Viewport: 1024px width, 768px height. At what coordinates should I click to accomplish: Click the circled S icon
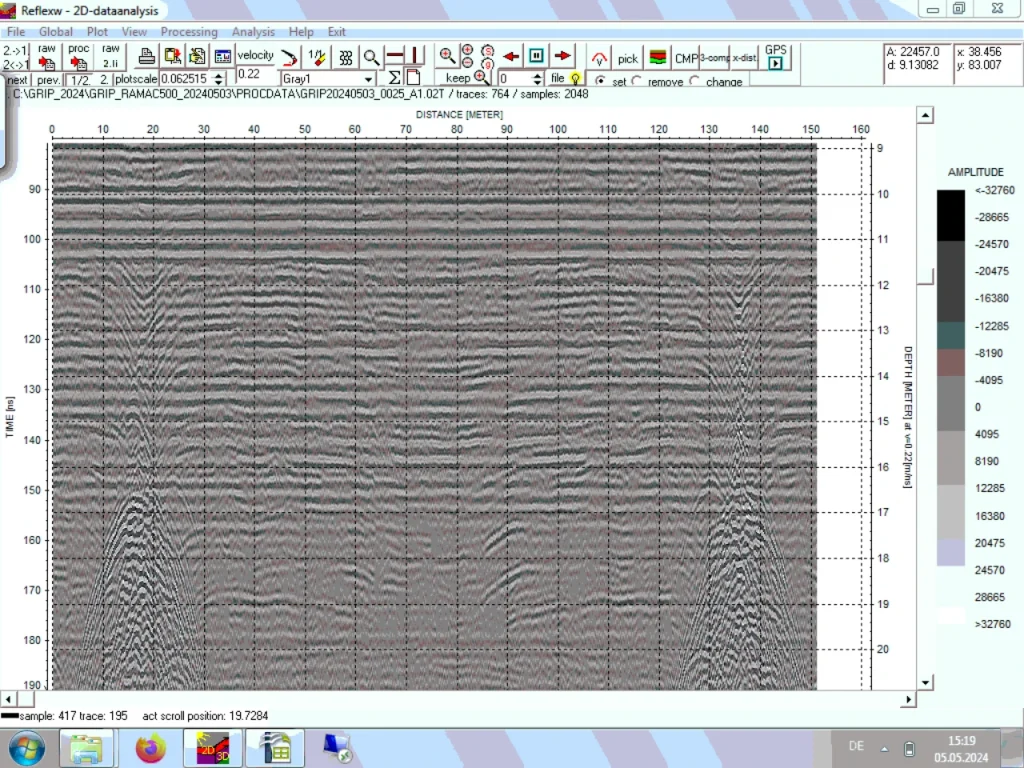coord(487,51)
